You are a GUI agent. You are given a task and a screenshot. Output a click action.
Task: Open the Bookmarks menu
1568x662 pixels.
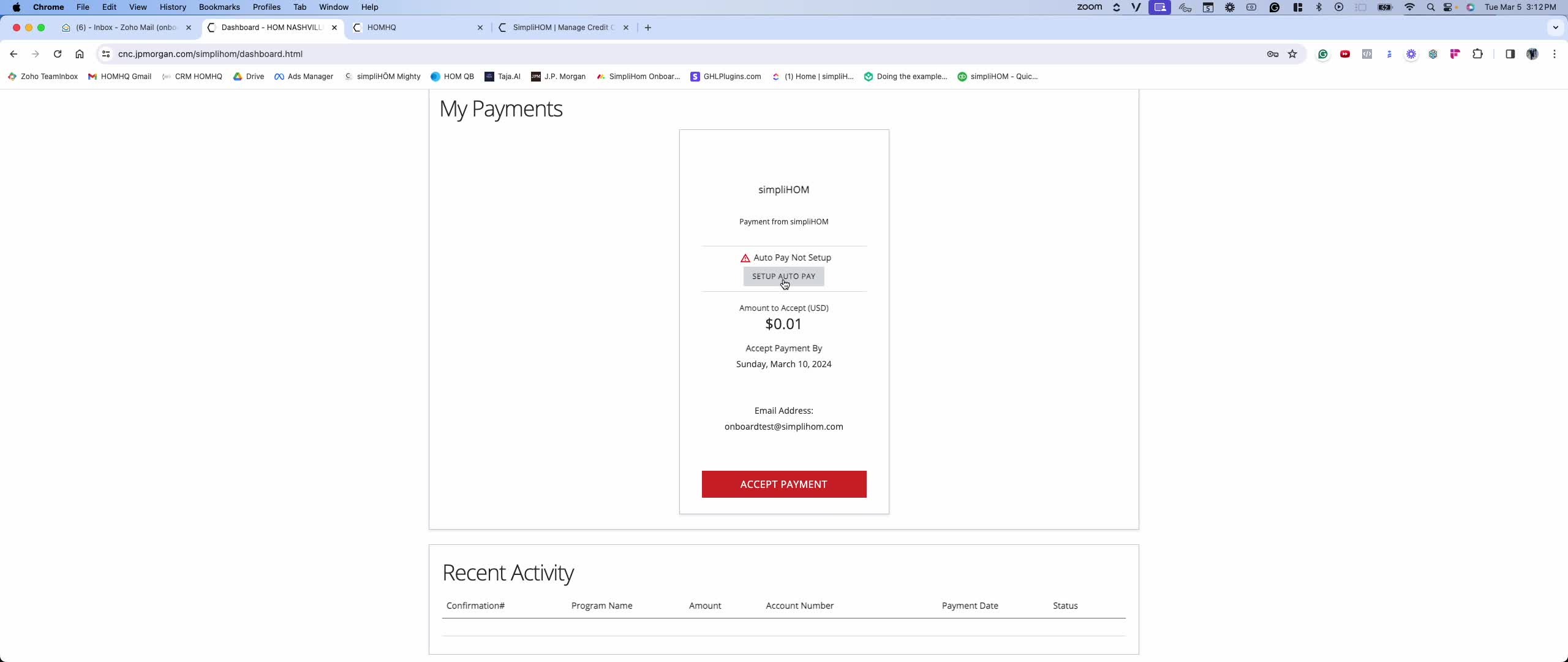click(x=219, y=7)
